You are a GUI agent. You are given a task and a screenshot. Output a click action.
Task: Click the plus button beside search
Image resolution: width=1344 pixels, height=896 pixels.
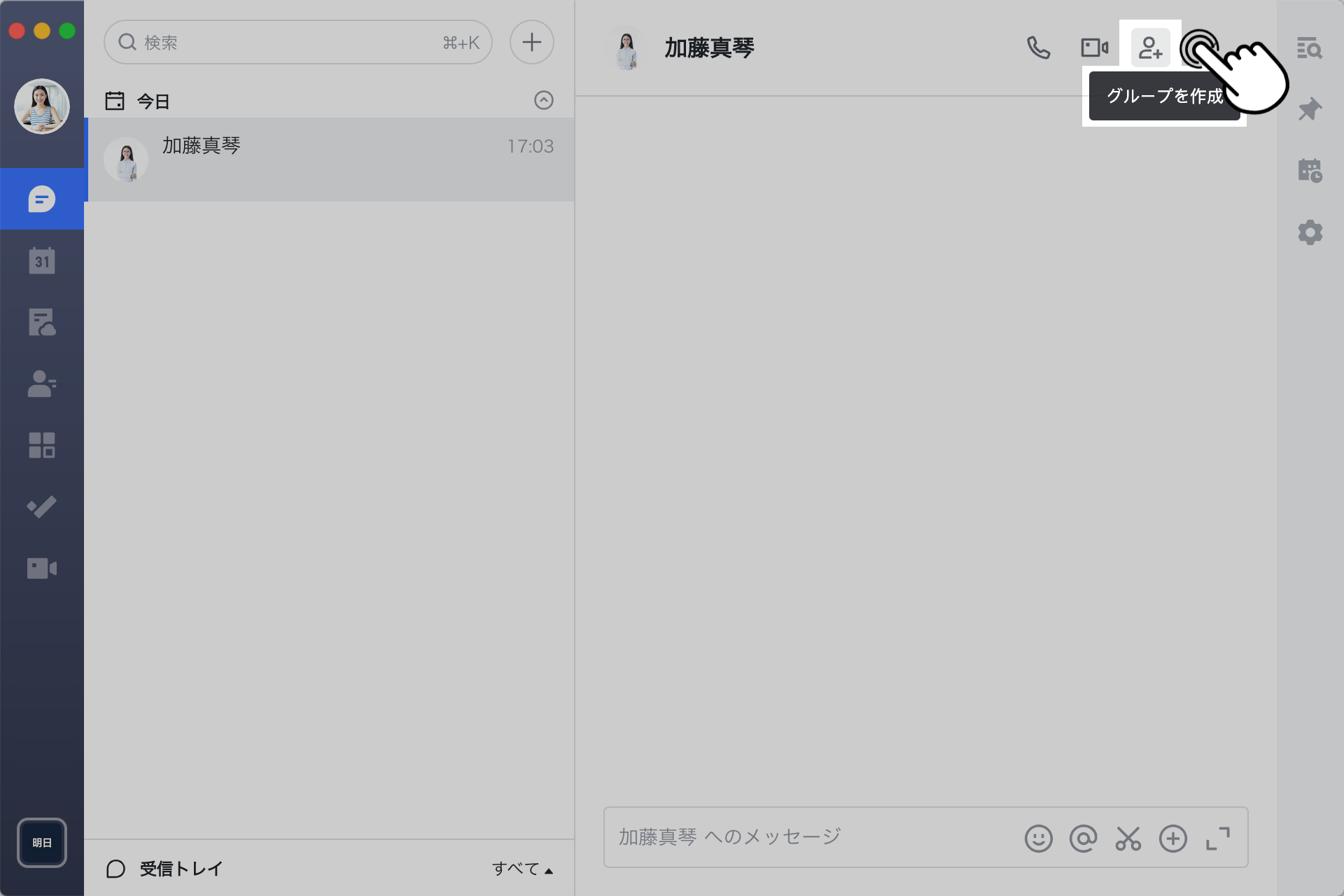point(531,42)
